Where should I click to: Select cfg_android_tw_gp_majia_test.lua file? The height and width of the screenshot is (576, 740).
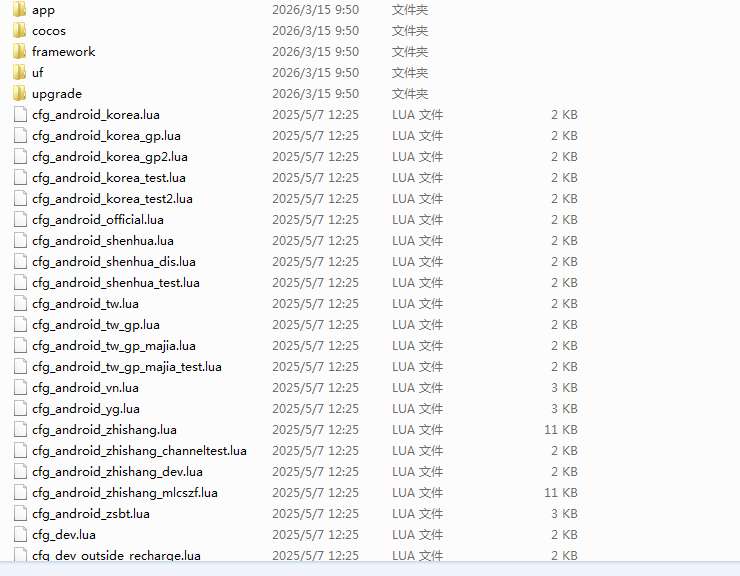coord(126,366)
